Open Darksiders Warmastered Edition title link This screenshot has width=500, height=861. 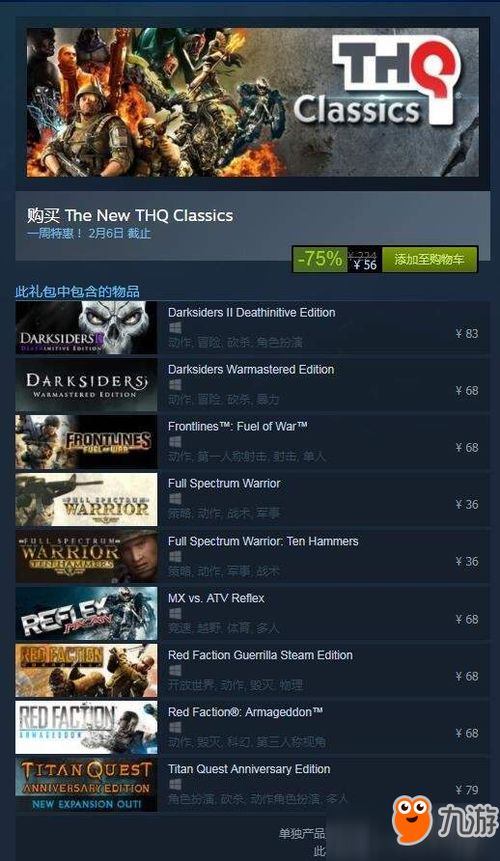point(251,370)
